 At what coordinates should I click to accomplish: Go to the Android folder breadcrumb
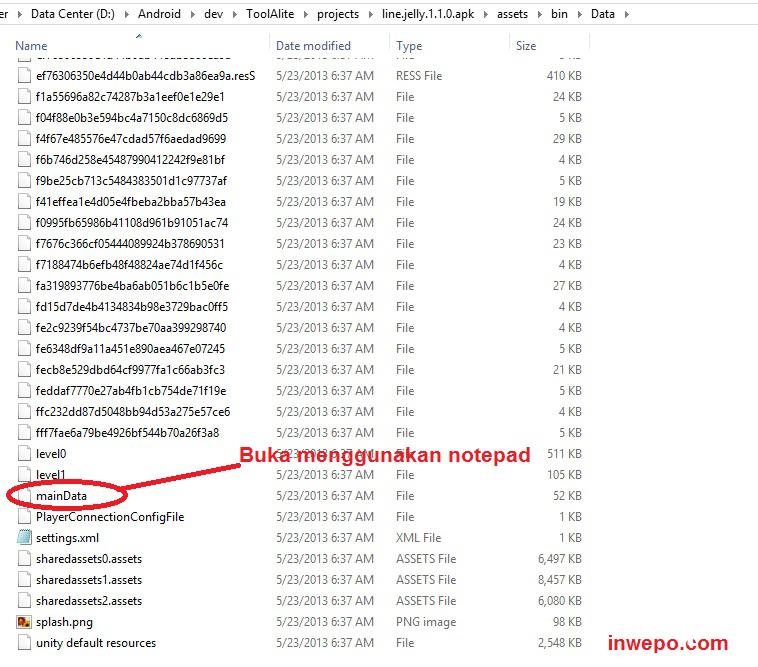click(159, 14)
